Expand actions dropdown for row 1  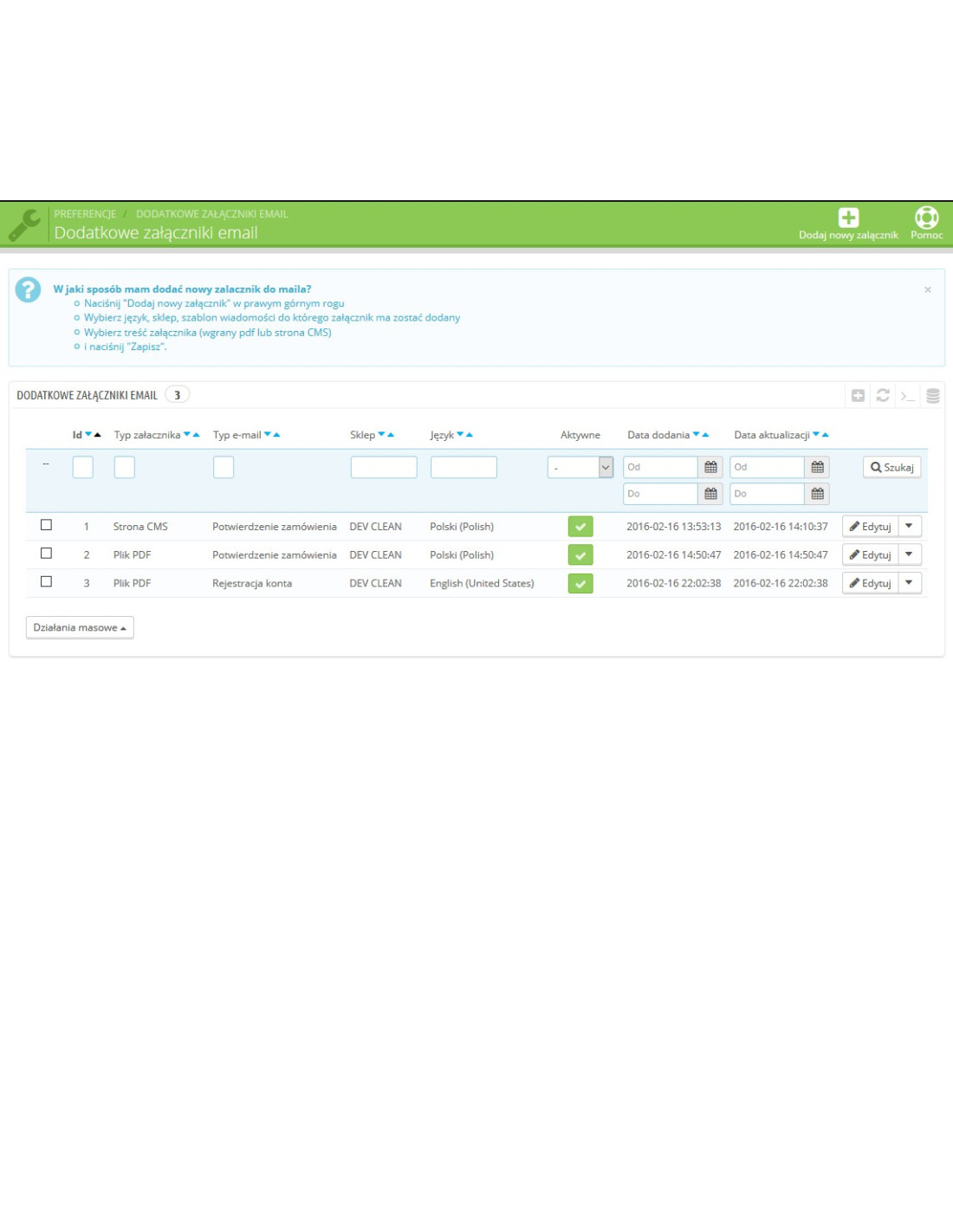pyautogui.click(x=910, y=527)
